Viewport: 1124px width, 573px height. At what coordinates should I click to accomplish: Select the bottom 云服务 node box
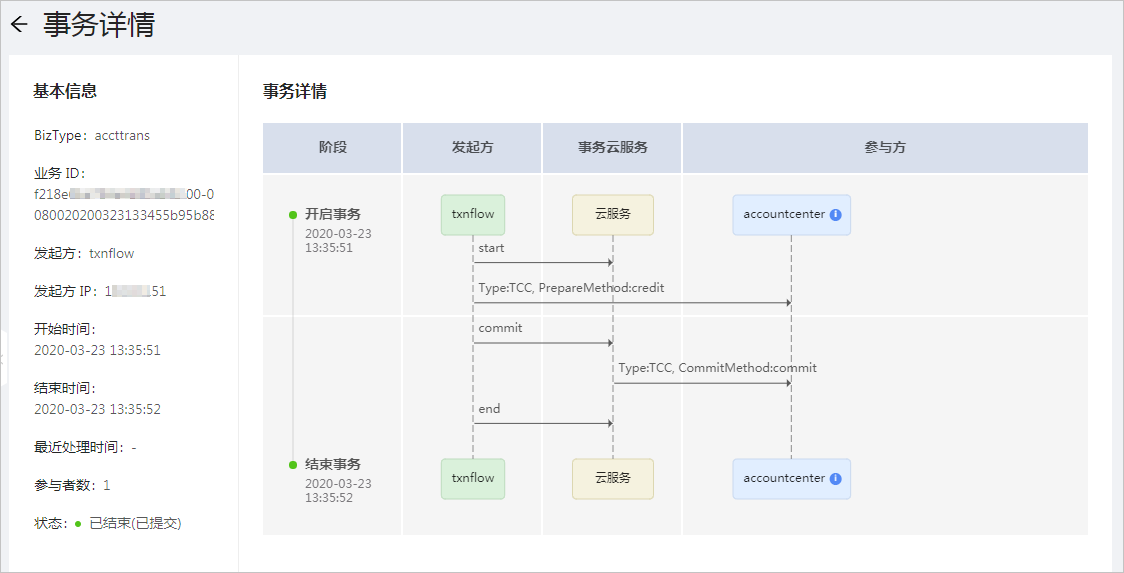point(613,478)
